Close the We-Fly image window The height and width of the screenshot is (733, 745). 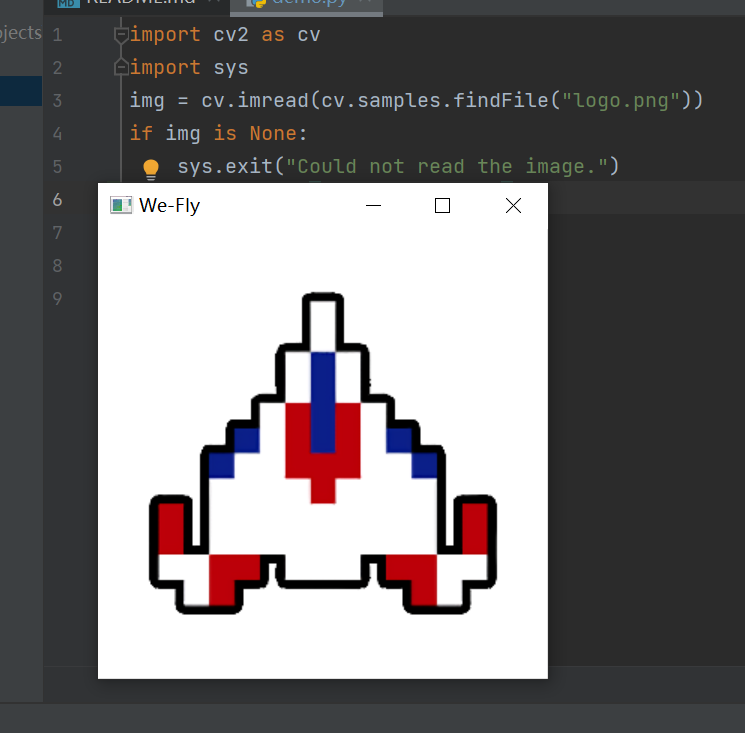(x=513, y=206)
